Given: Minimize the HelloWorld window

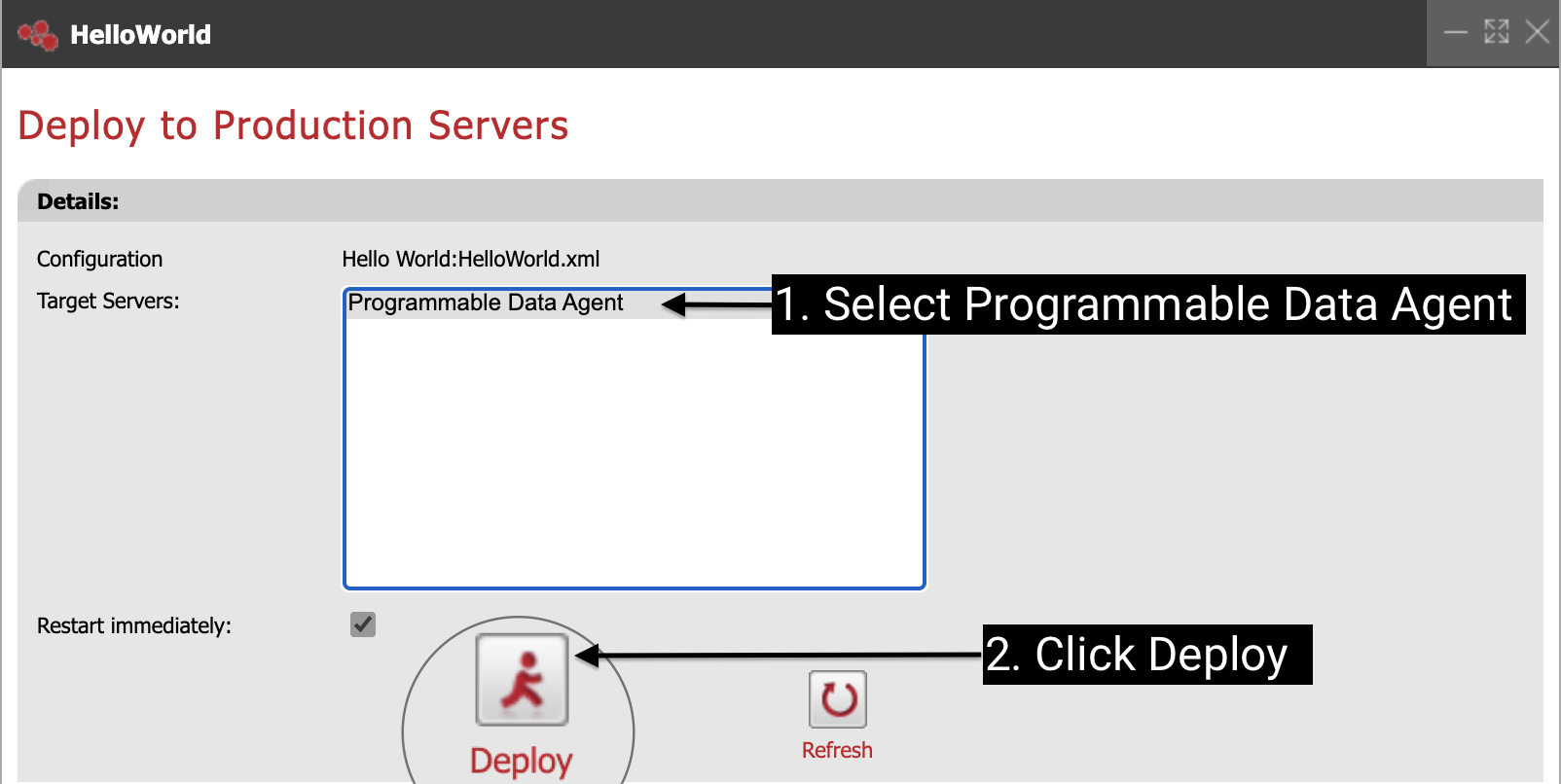Looking at the screenshot, I should coord(1455,33).
